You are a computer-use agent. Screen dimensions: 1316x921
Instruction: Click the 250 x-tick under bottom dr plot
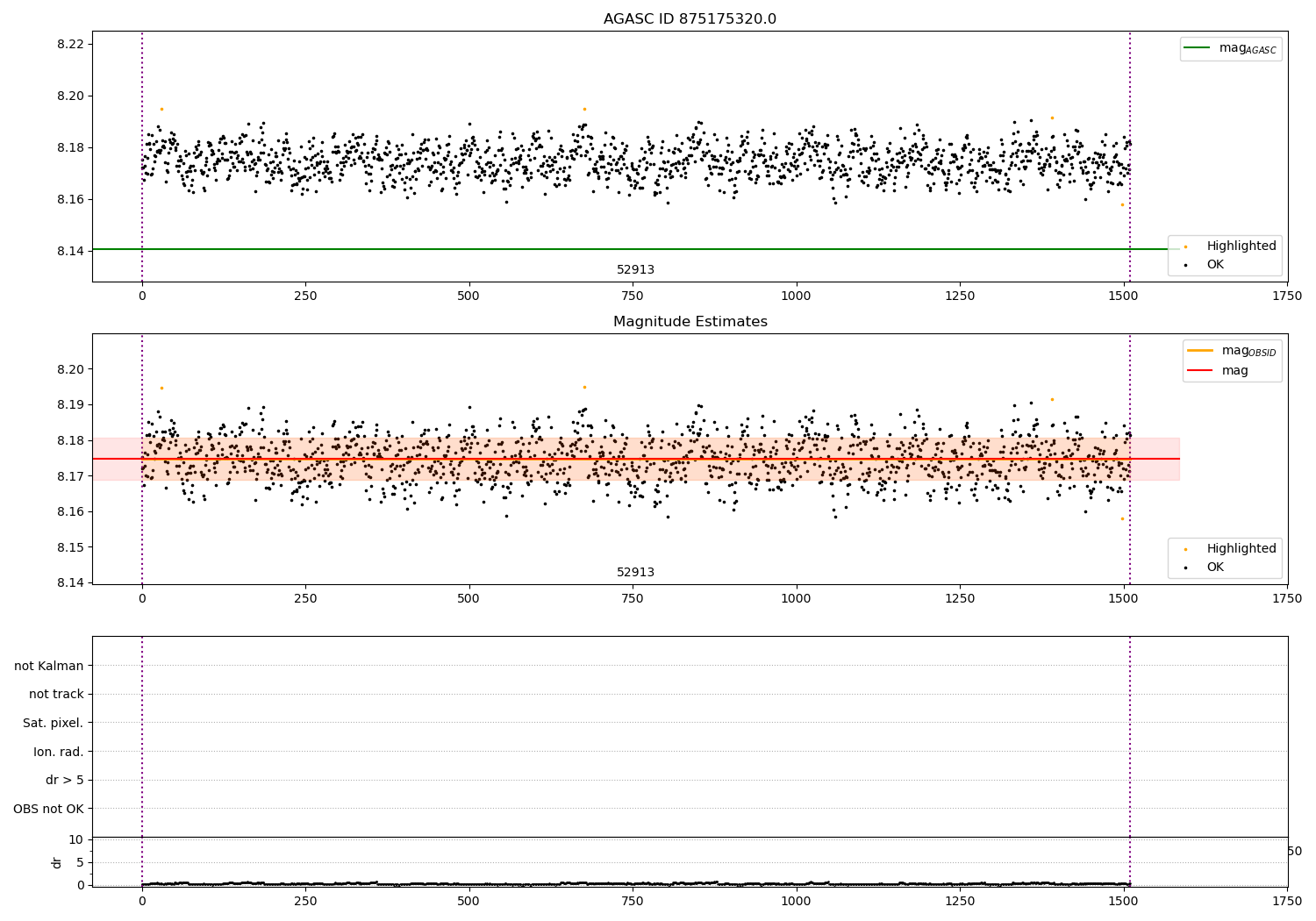(305, 901)
